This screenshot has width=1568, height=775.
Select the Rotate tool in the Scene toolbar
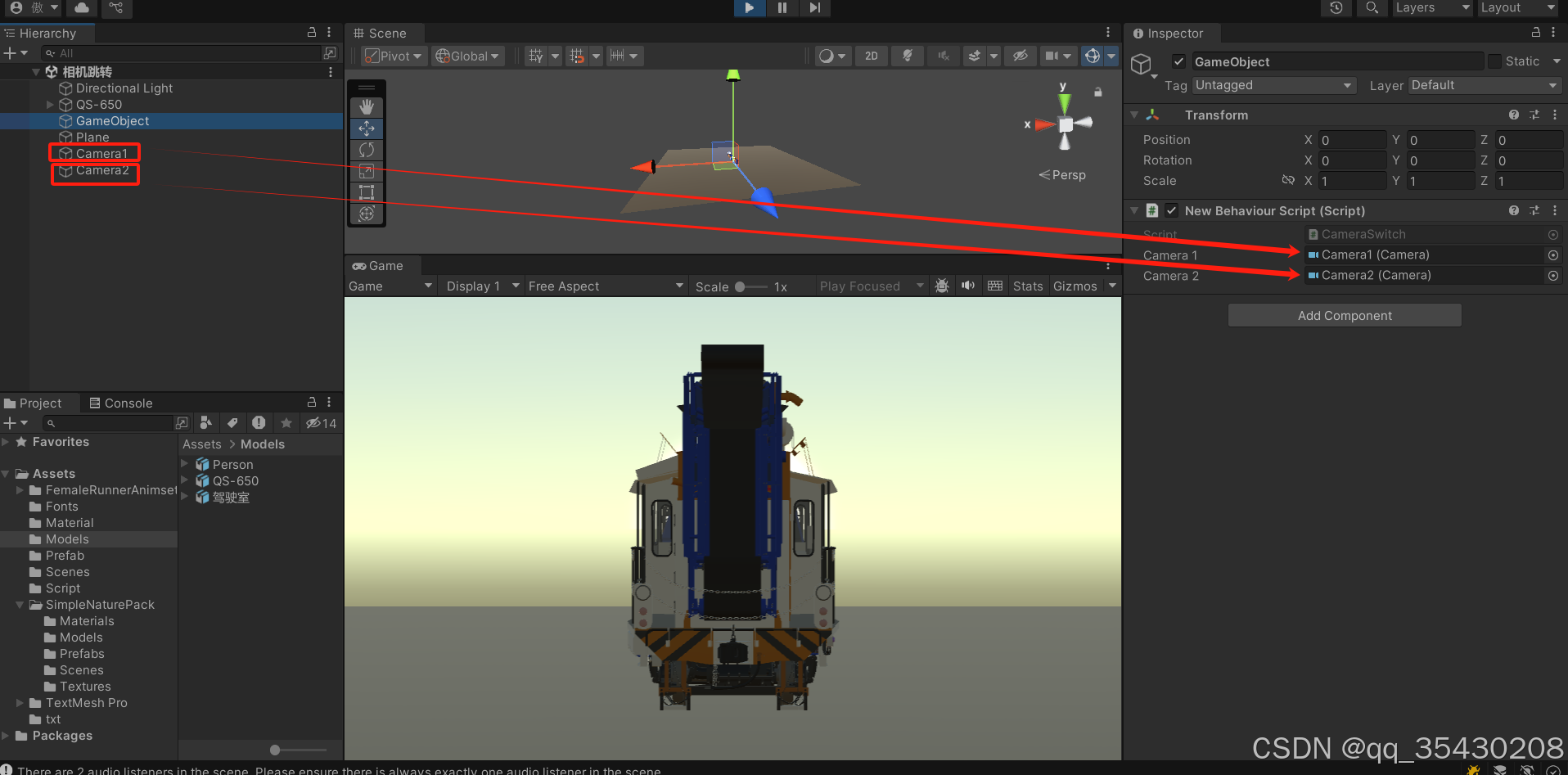(367, 150)
